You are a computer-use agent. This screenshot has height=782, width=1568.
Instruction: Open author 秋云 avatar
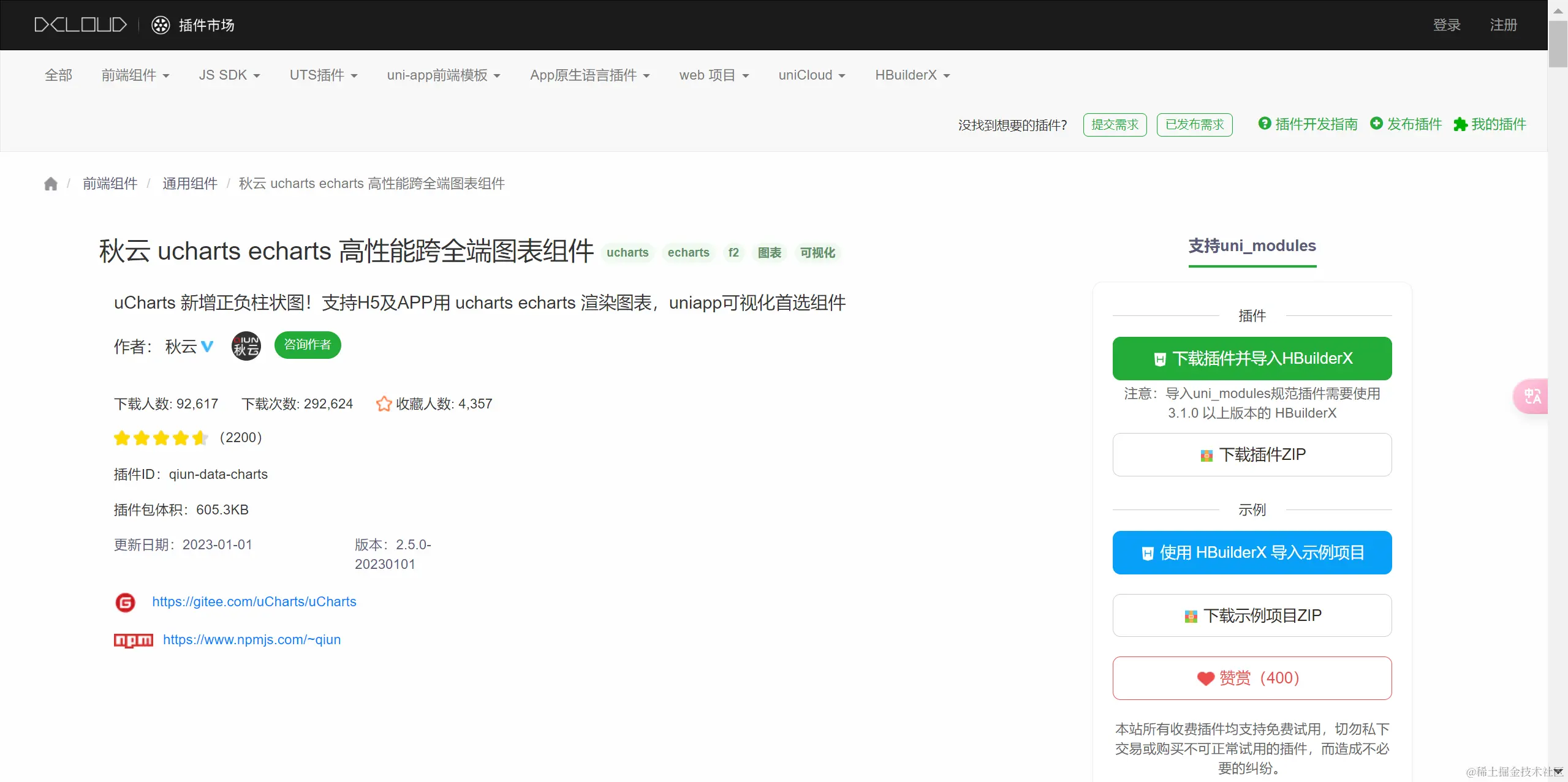[246, 346]
